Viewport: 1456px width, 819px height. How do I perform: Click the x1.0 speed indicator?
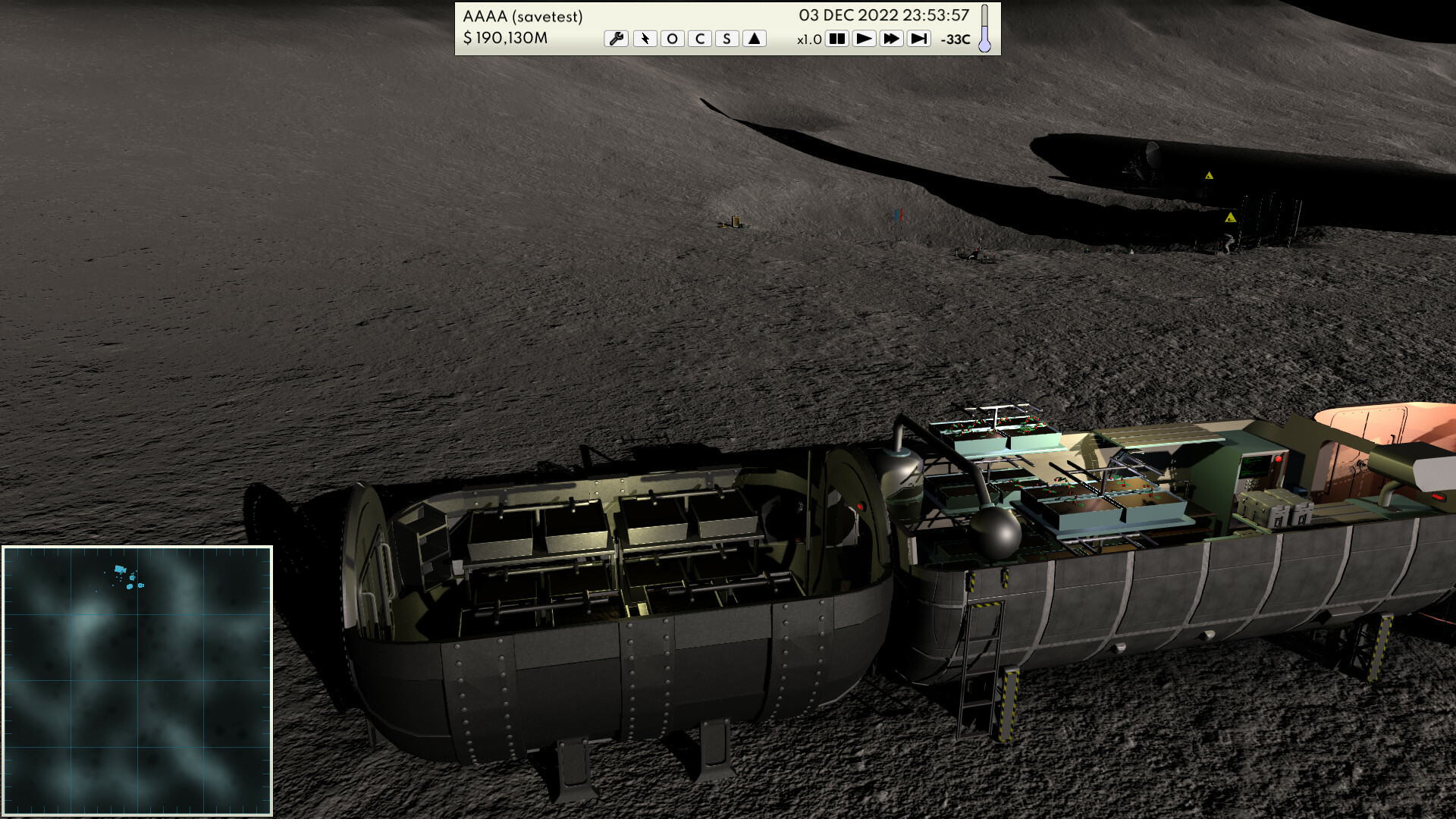pos(808,39)
